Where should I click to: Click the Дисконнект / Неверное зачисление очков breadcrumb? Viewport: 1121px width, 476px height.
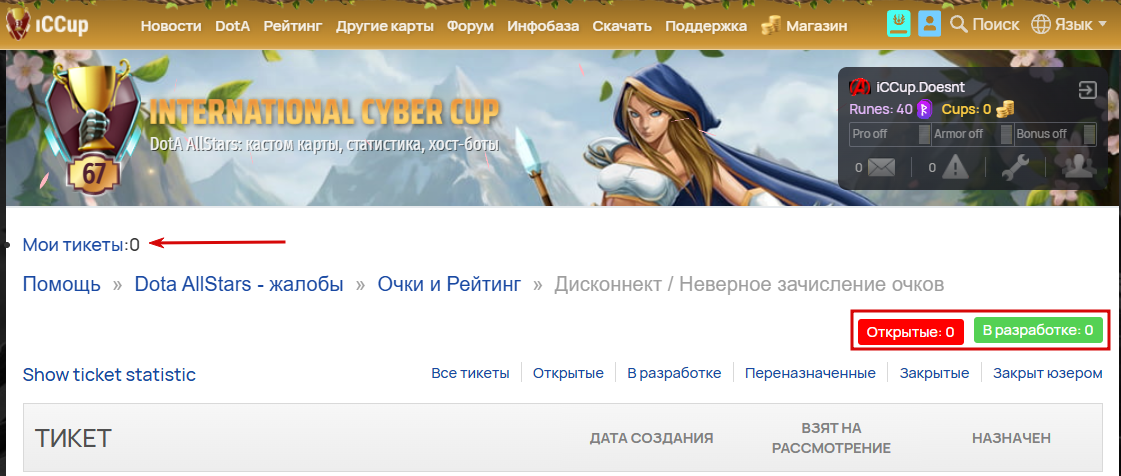749,284
